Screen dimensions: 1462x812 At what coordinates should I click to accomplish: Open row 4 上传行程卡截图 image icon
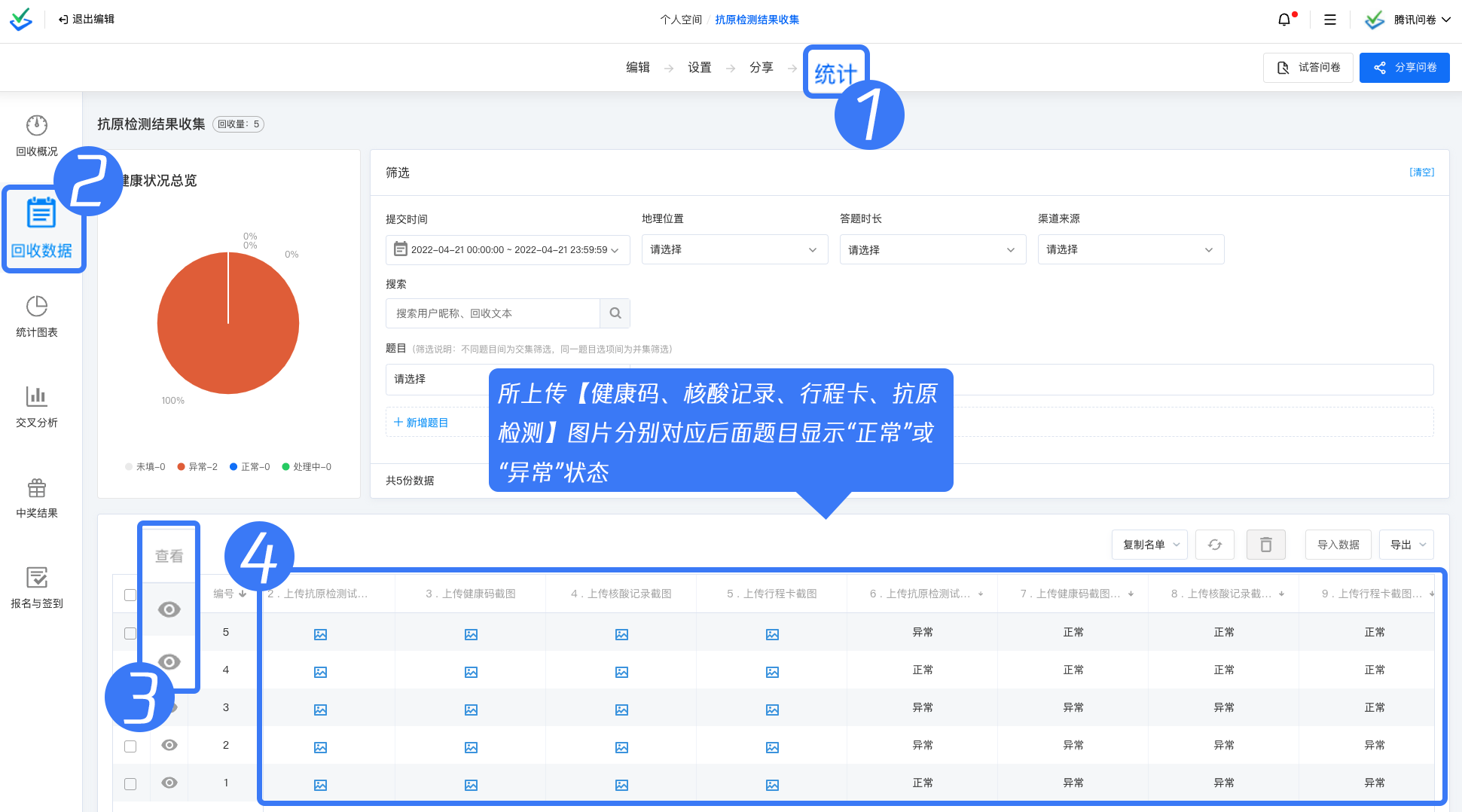[x=772, y=672]
